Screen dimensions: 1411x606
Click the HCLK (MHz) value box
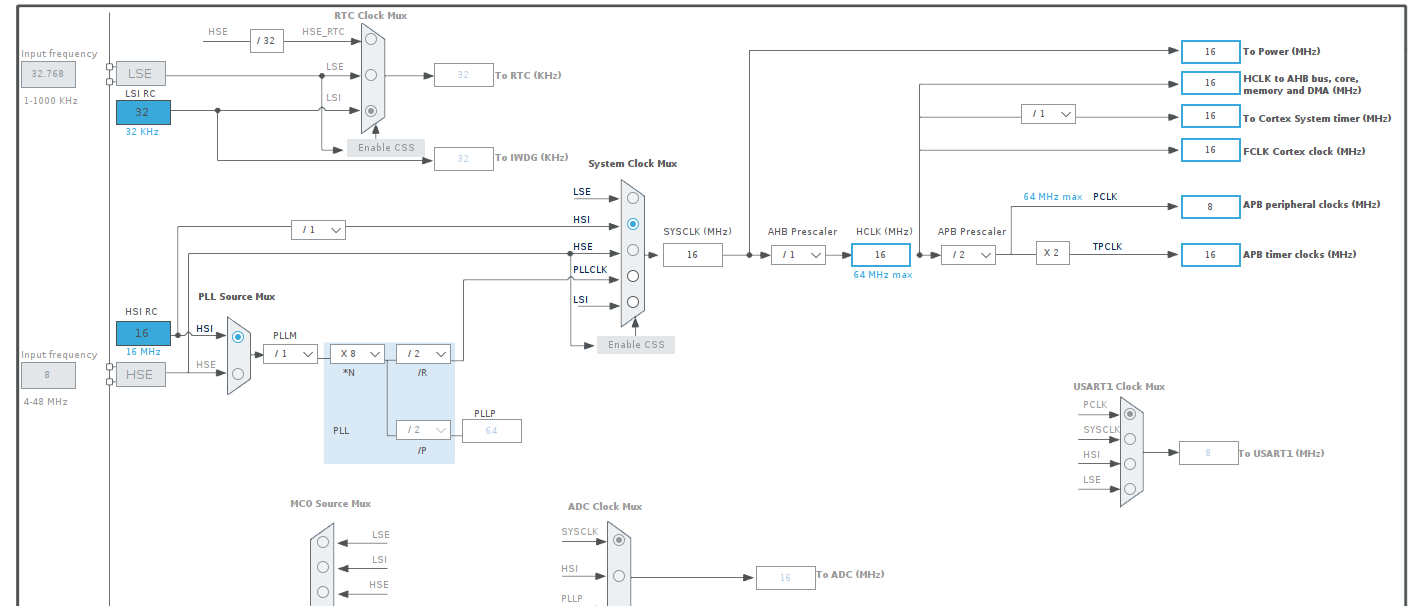pos(879,254)
